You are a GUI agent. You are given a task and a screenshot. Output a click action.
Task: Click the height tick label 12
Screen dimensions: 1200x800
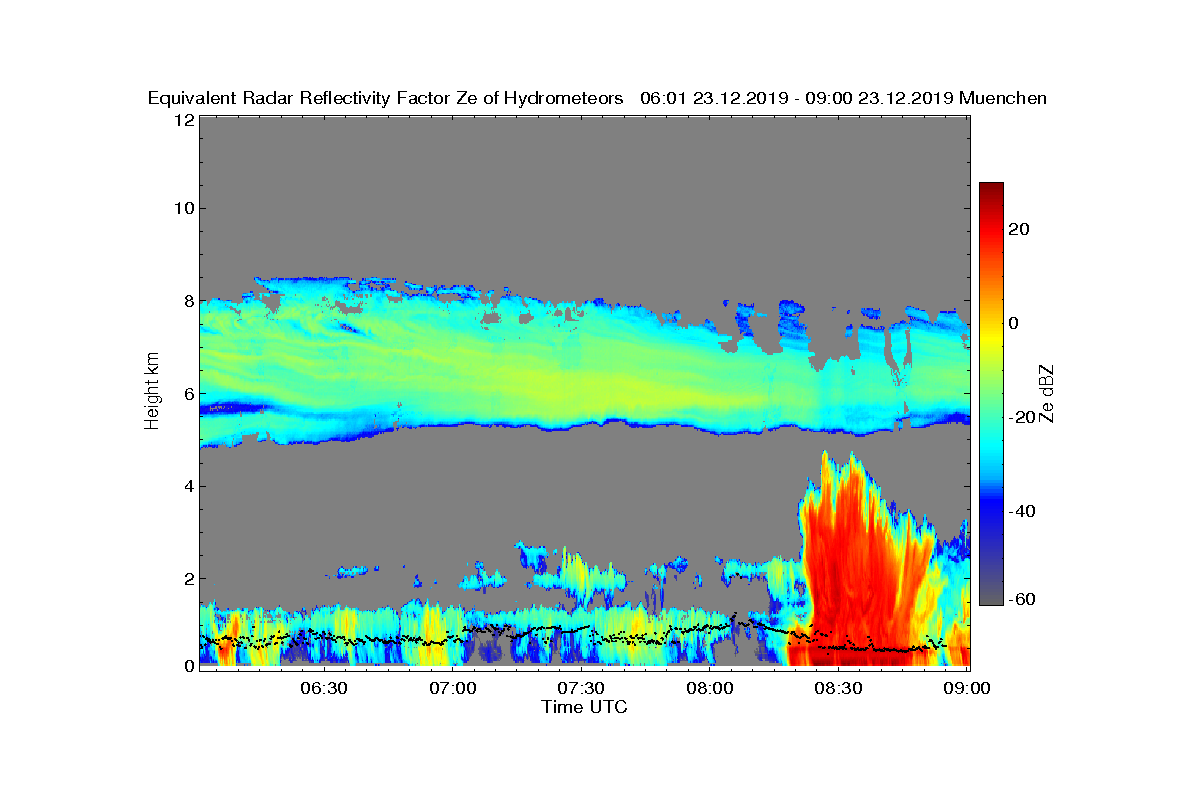[x=183, y=119]
